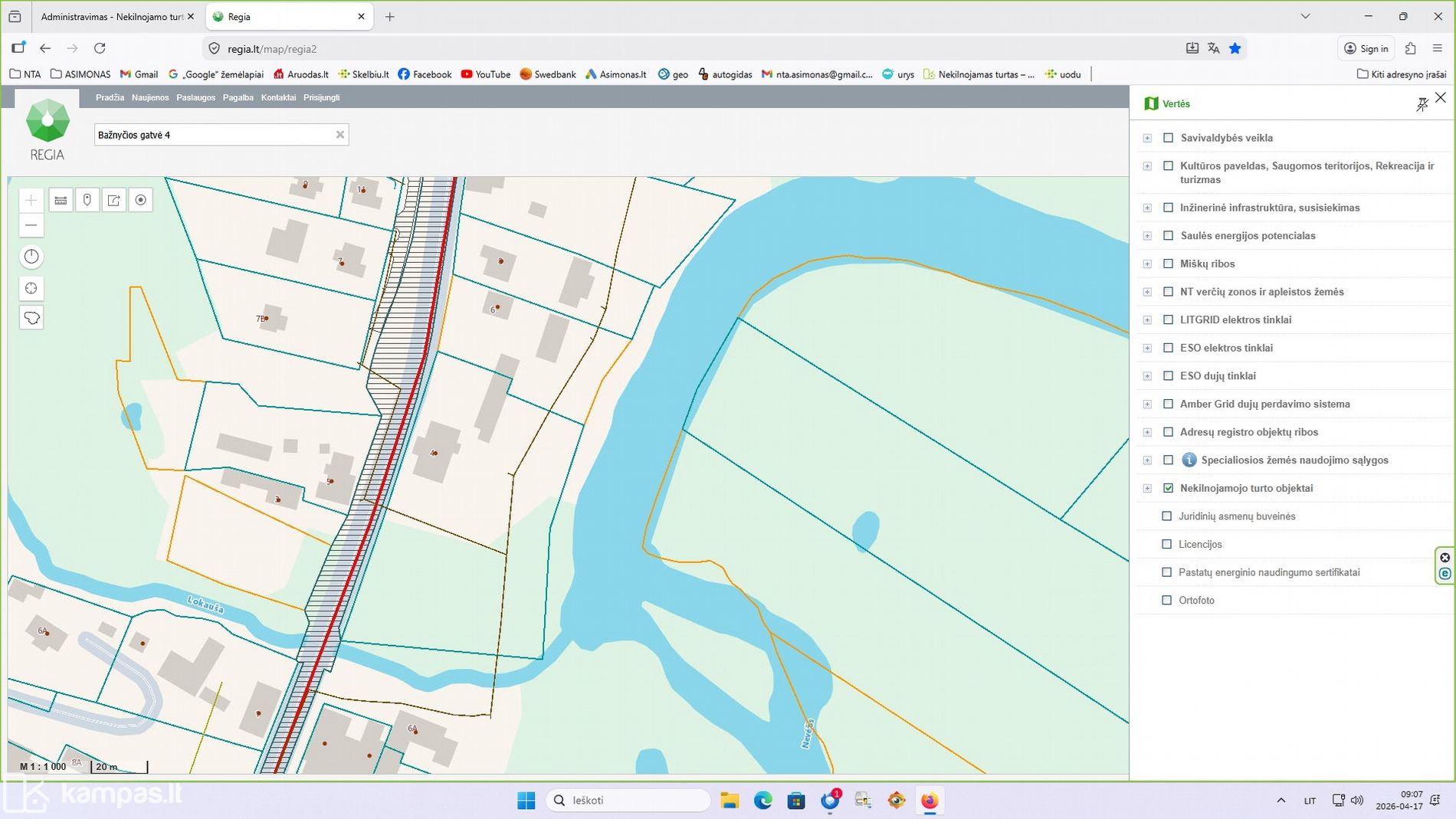1456x819 pixels.
Task: Check the Miškų ribos layer checkbox
Action: point(1168,264)
